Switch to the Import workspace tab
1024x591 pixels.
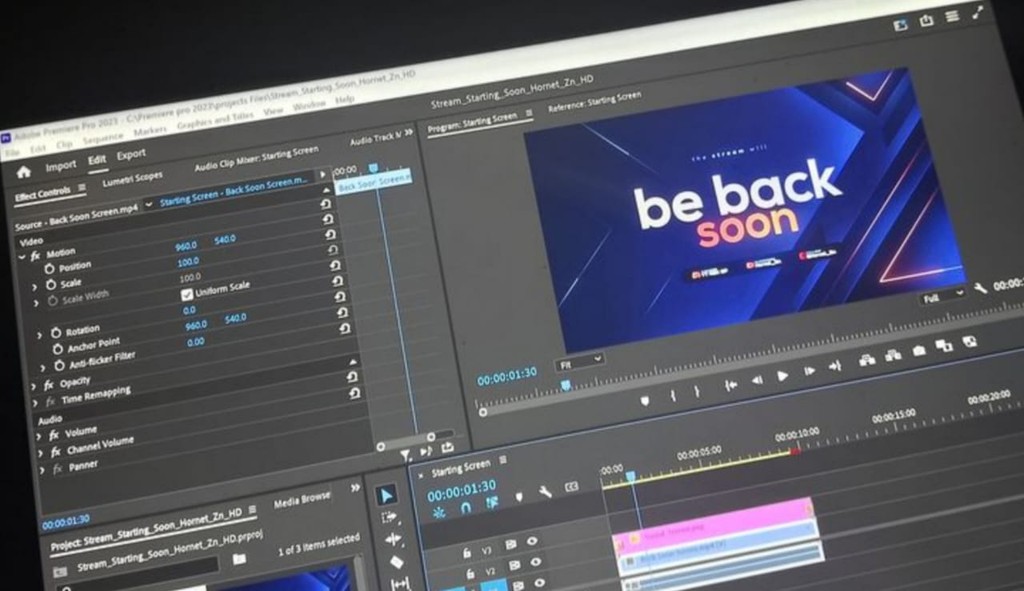click(61, 167)
